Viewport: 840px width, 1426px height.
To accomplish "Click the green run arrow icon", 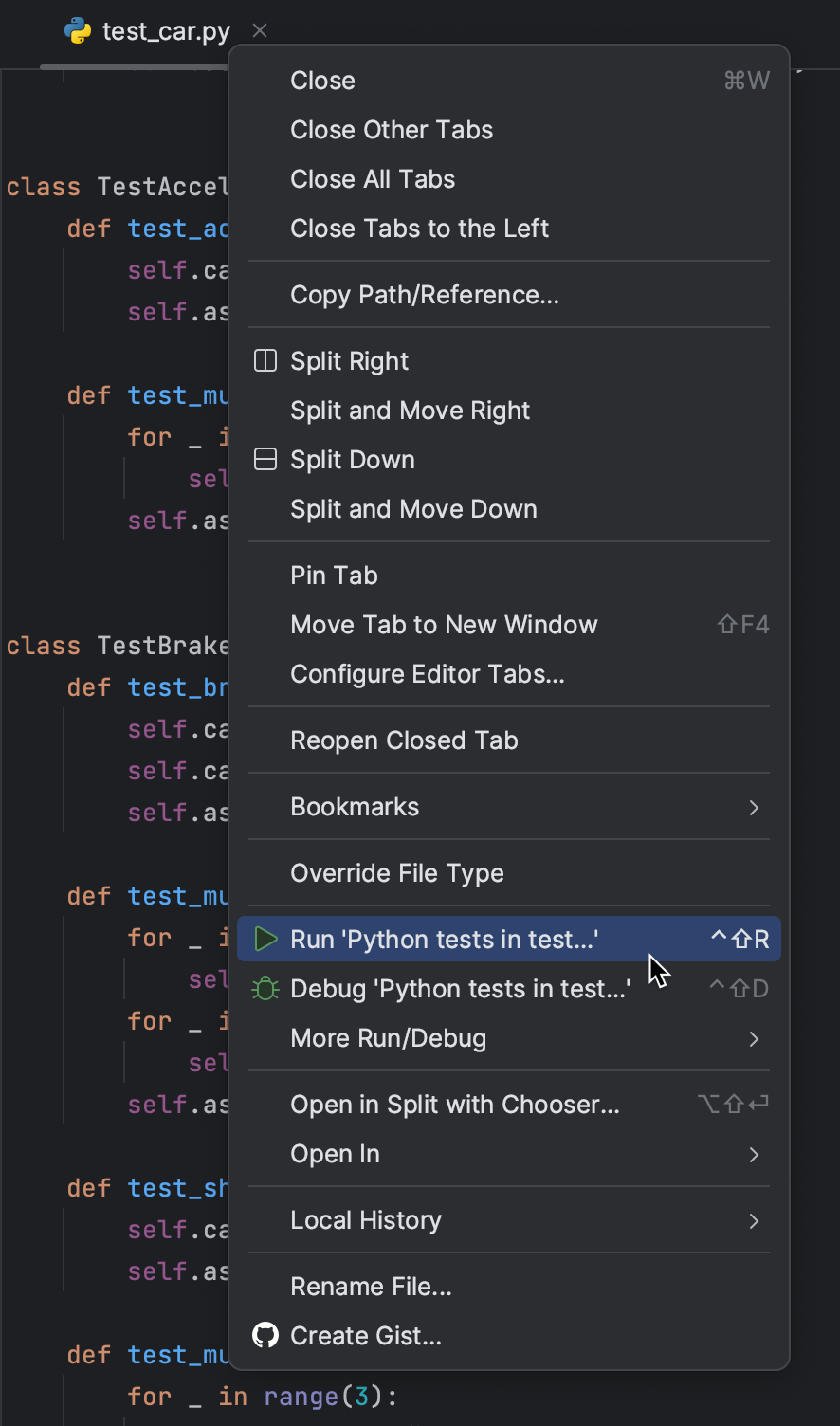I will [x=265, y=939].
